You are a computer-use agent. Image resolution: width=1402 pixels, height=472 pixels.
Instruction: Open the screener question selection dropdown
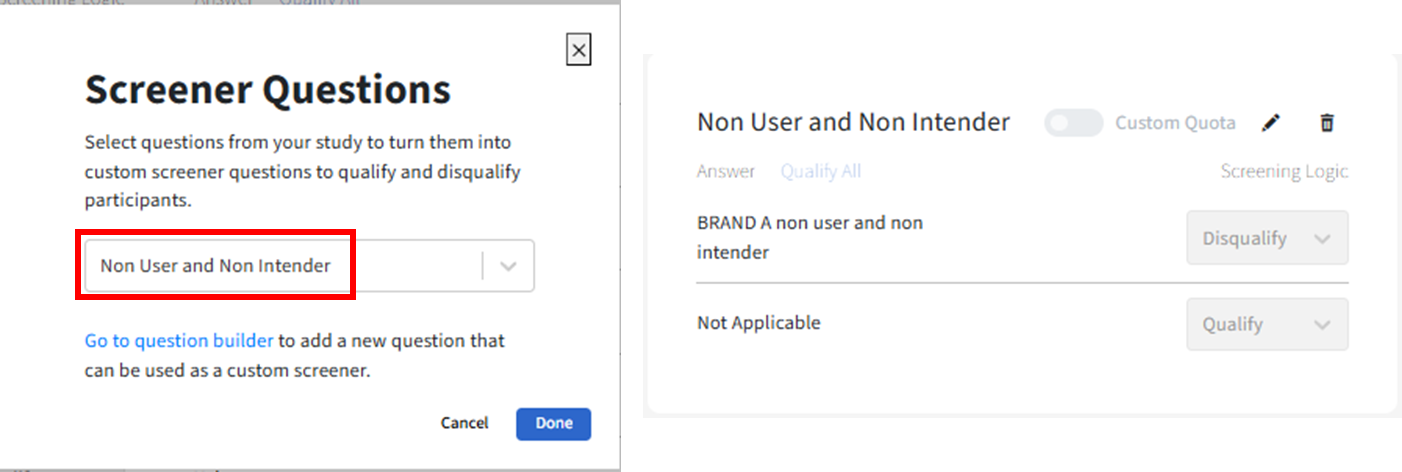280,266
